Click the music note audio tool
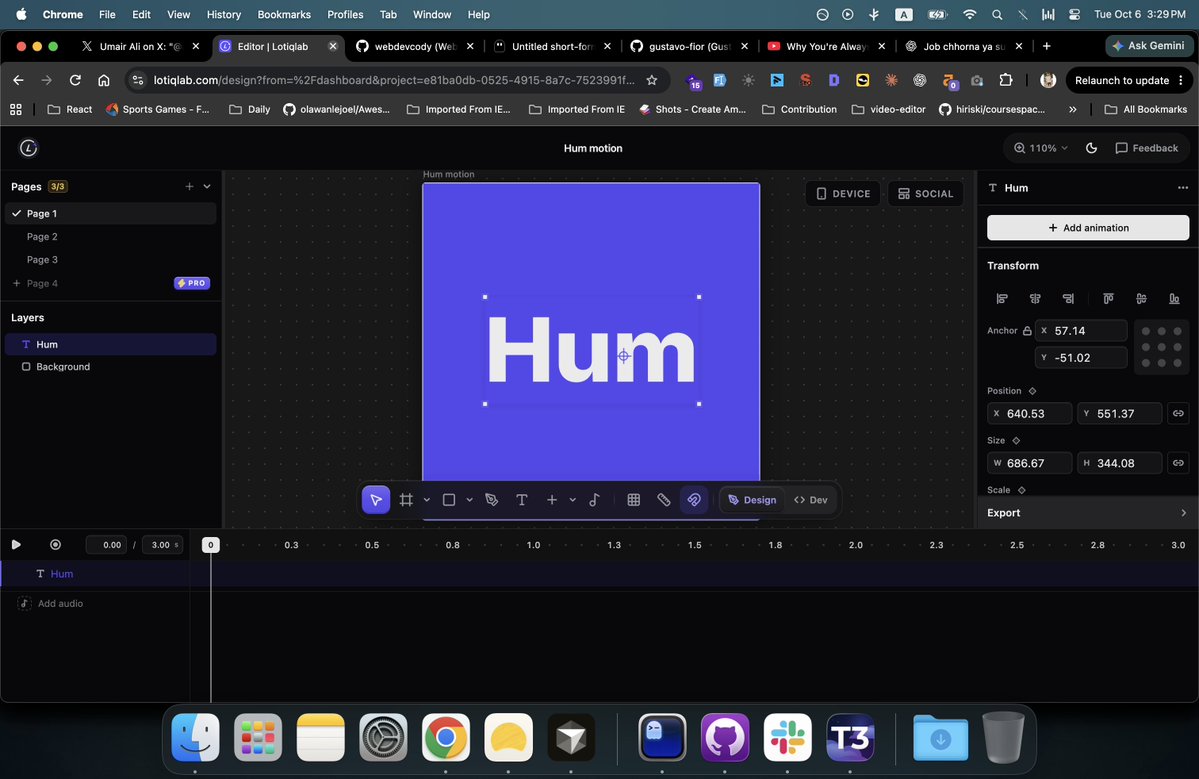Image resolution: width=1199 pixels, height=779 pixels. [x=594, y=500]
